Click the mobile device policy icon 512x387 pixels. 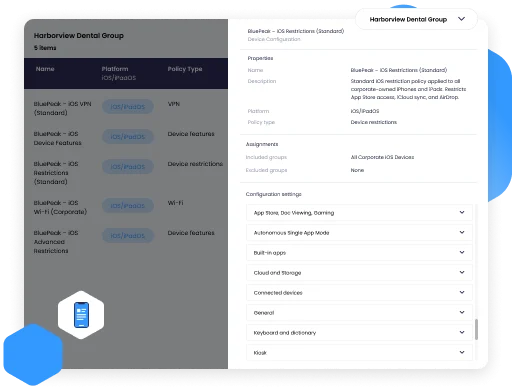81,315
